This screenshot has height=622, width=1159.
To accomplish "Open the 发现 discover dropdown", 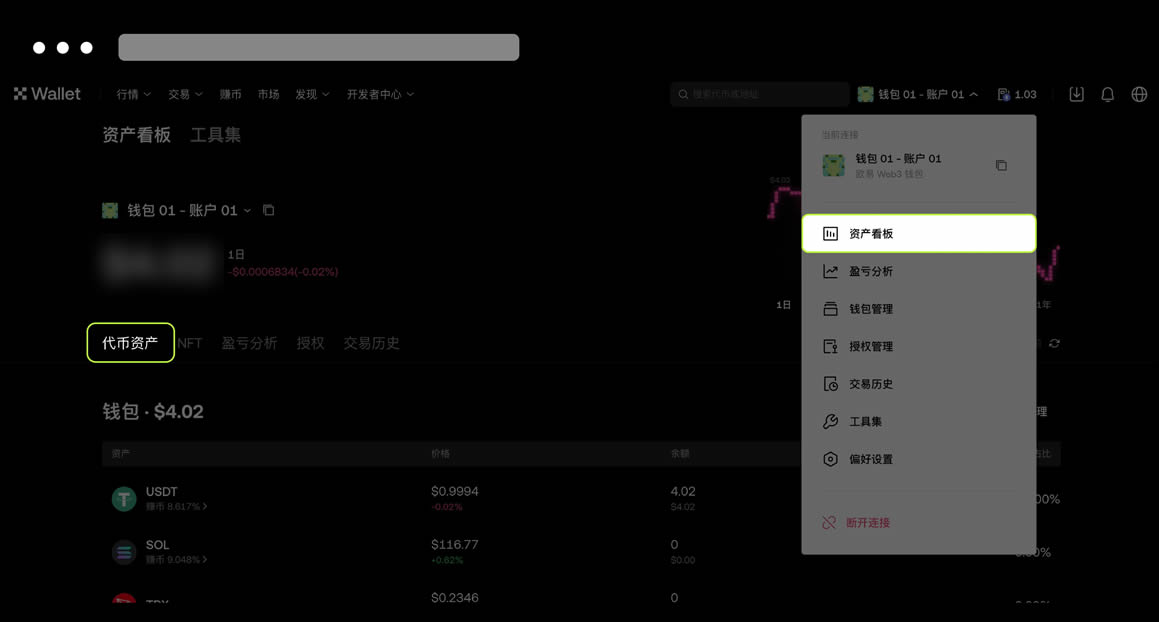I will tap(311, 94).
